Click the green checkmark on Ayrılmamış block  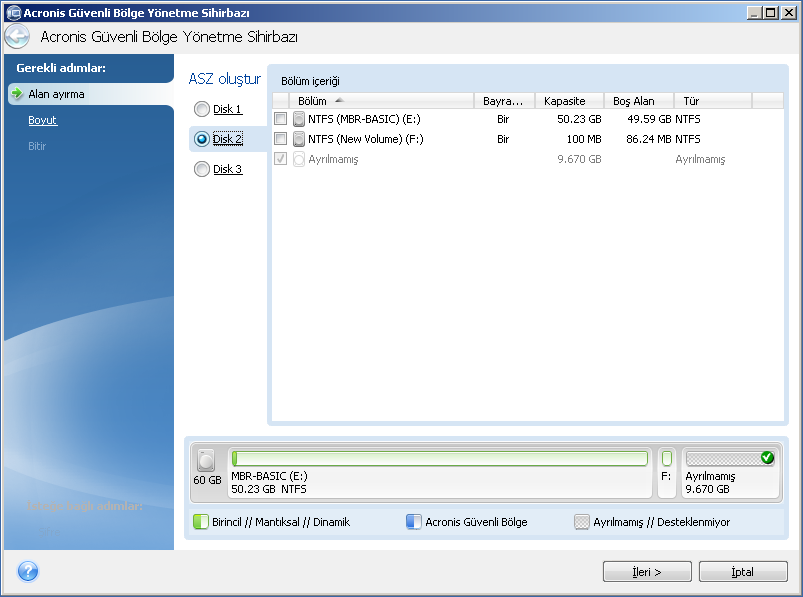point(767,457)
